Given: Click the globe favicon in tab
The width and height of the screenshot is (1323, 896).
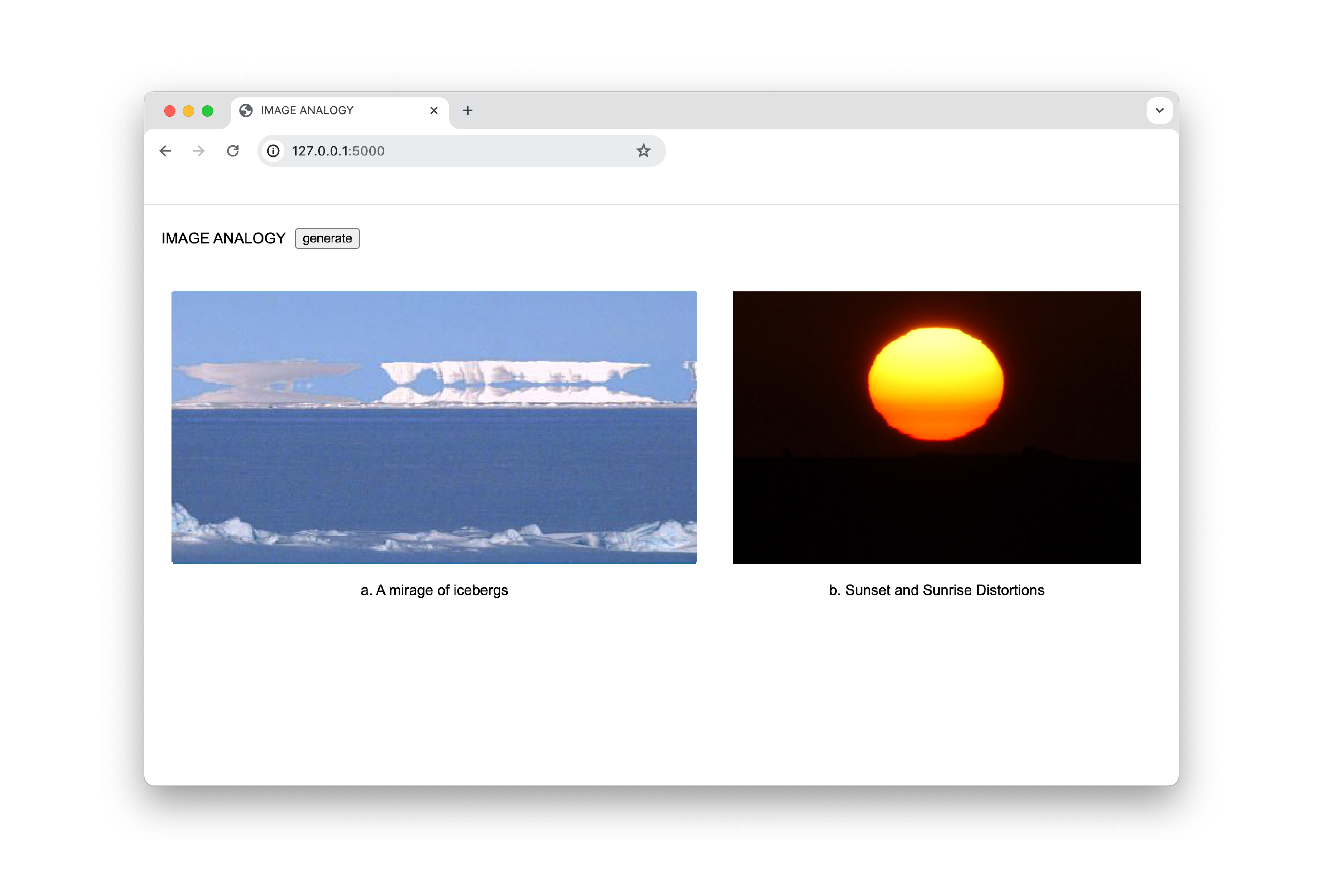Looking at the screenshot, I should (x=246, y=110).
